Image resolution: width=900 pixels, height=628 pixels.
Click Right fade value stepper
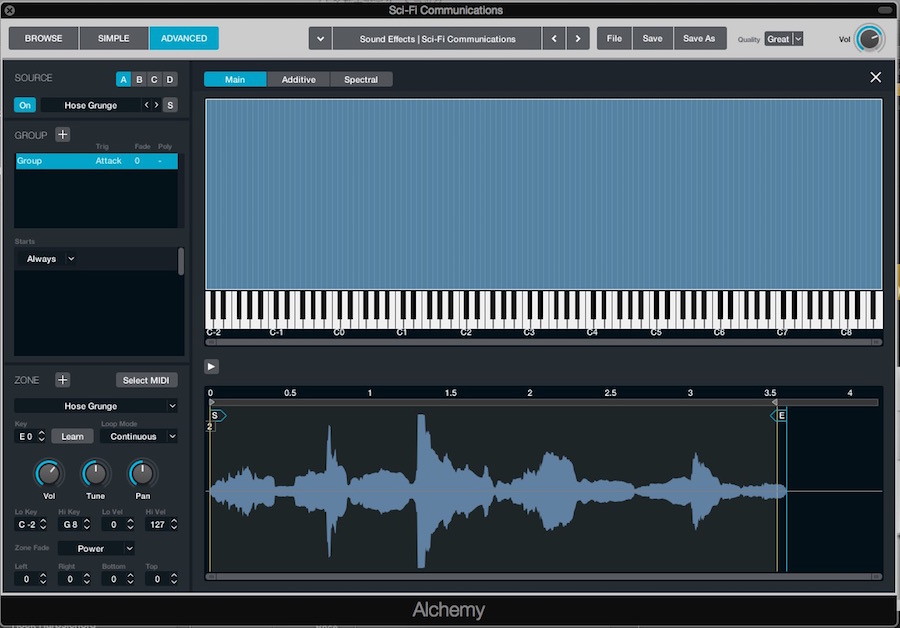coord(87,579)
